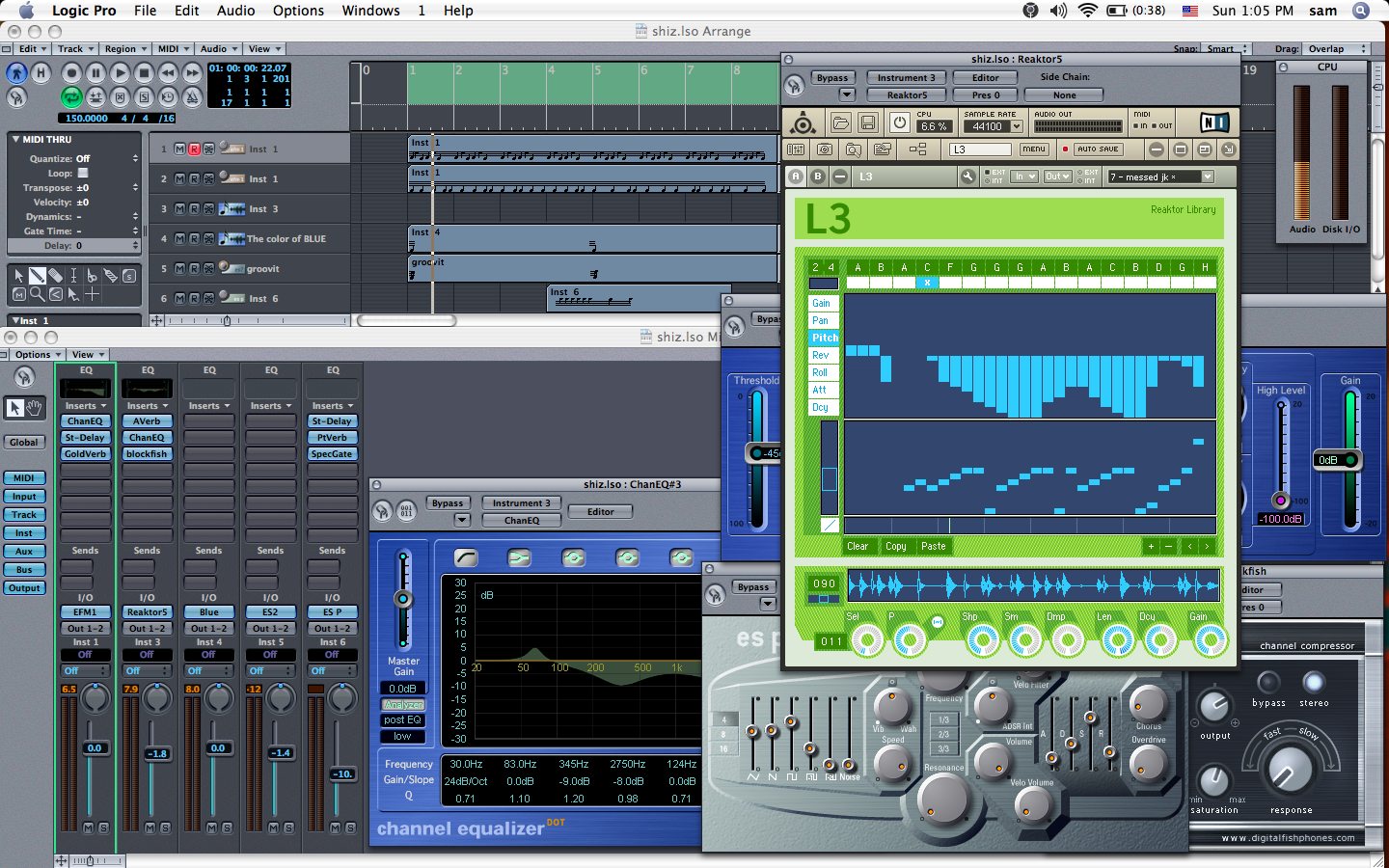Click the Master Gain slider handle
Image resolution: width=1389 pixels, height=868 pixels.
pyautogui.click(x=403, y=599)
